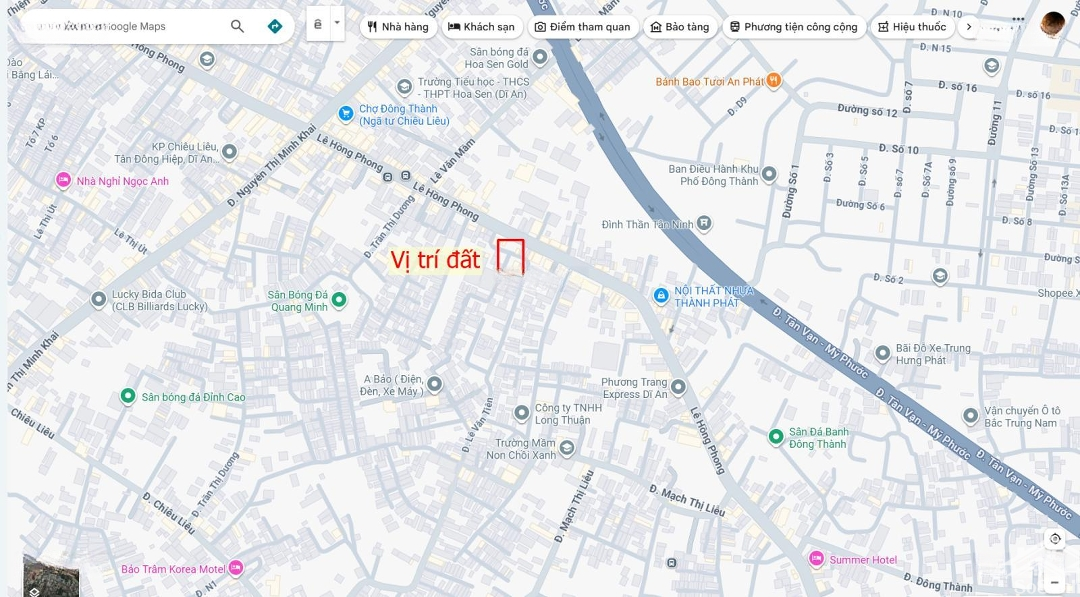Click the my location target button
The image size is (1080, 597).
pos(1055,539)
